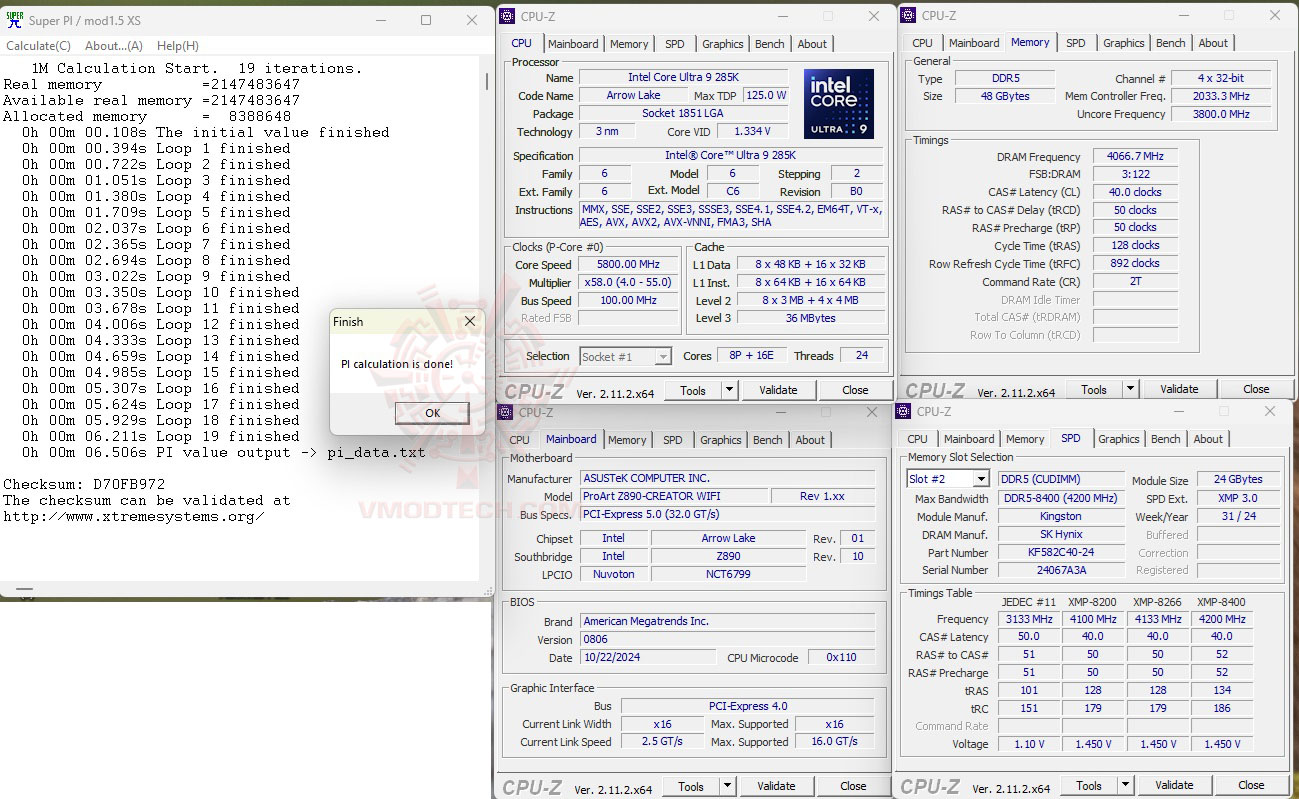Open the About tab in the Motherboard CPU-Z window

811,440
